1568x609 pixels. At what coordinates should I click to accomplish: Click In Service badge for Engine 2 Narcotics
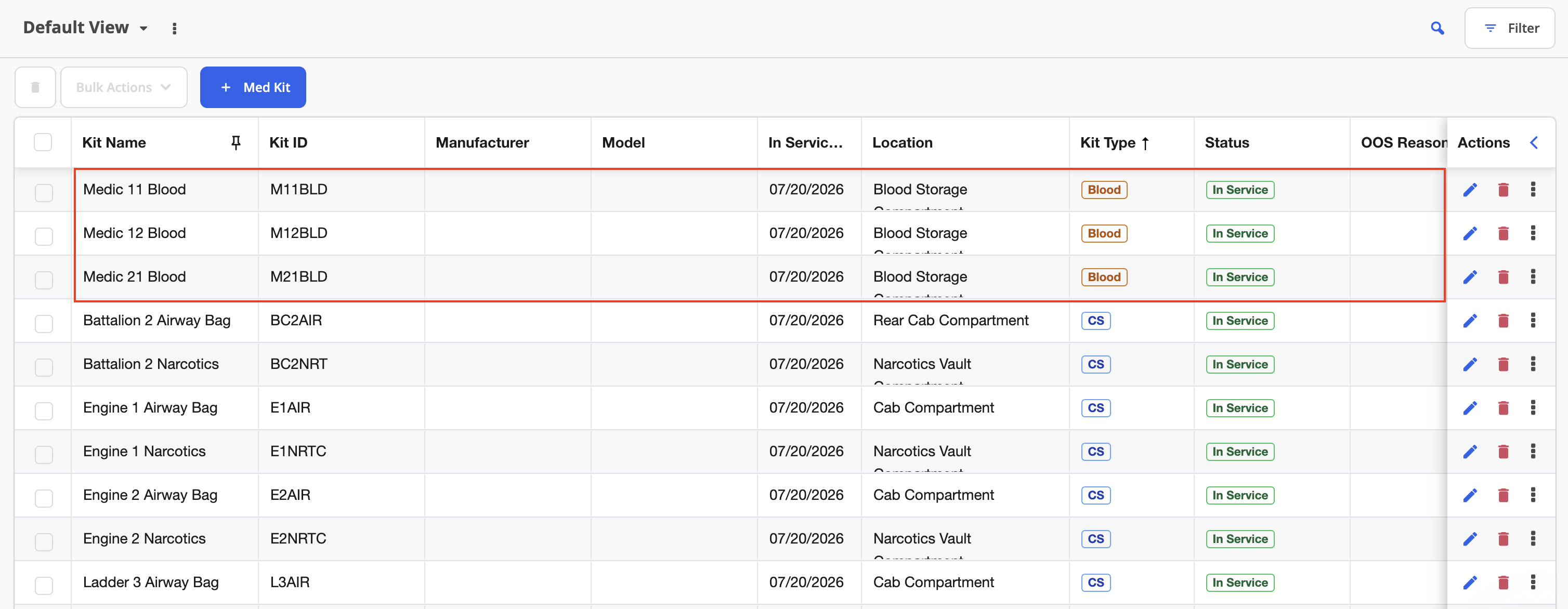(x=1239, y=539)
